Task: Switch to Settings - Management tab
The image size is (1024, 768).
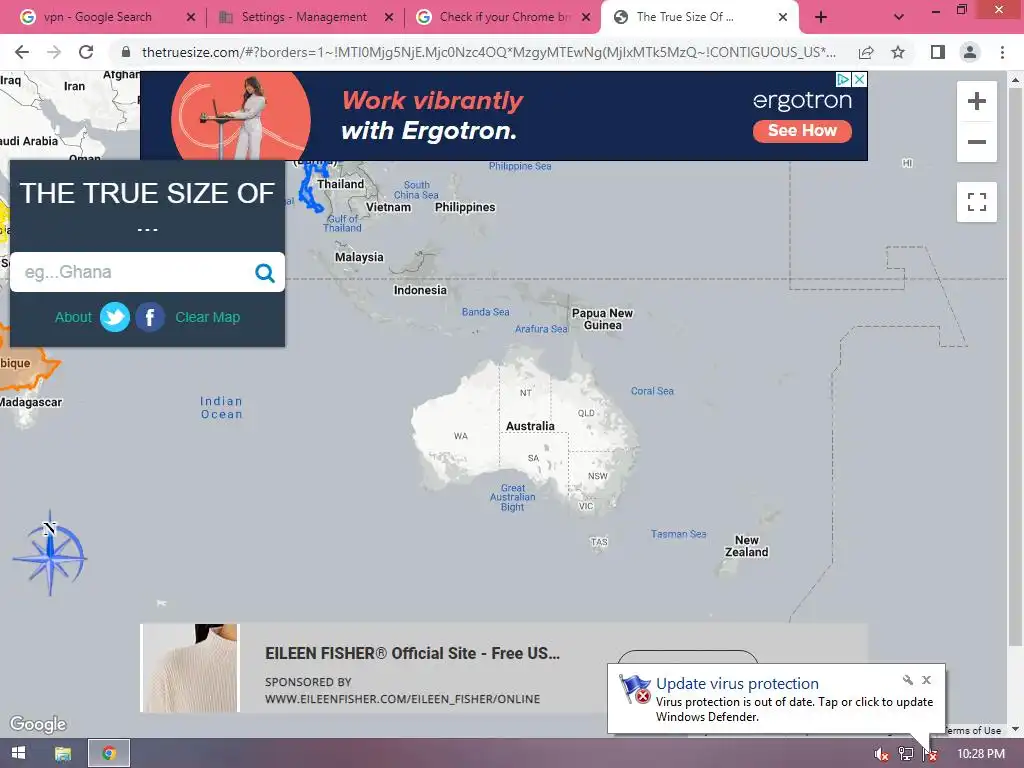Action: pyautogui.click(x=304, y=17)
